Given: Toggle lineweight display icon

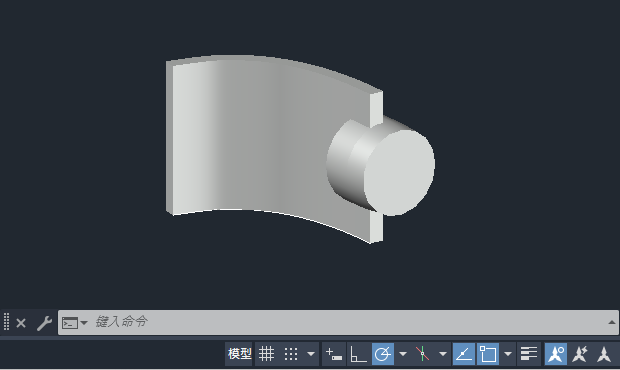Looking at the screenshot, I should tap(529, 354).
